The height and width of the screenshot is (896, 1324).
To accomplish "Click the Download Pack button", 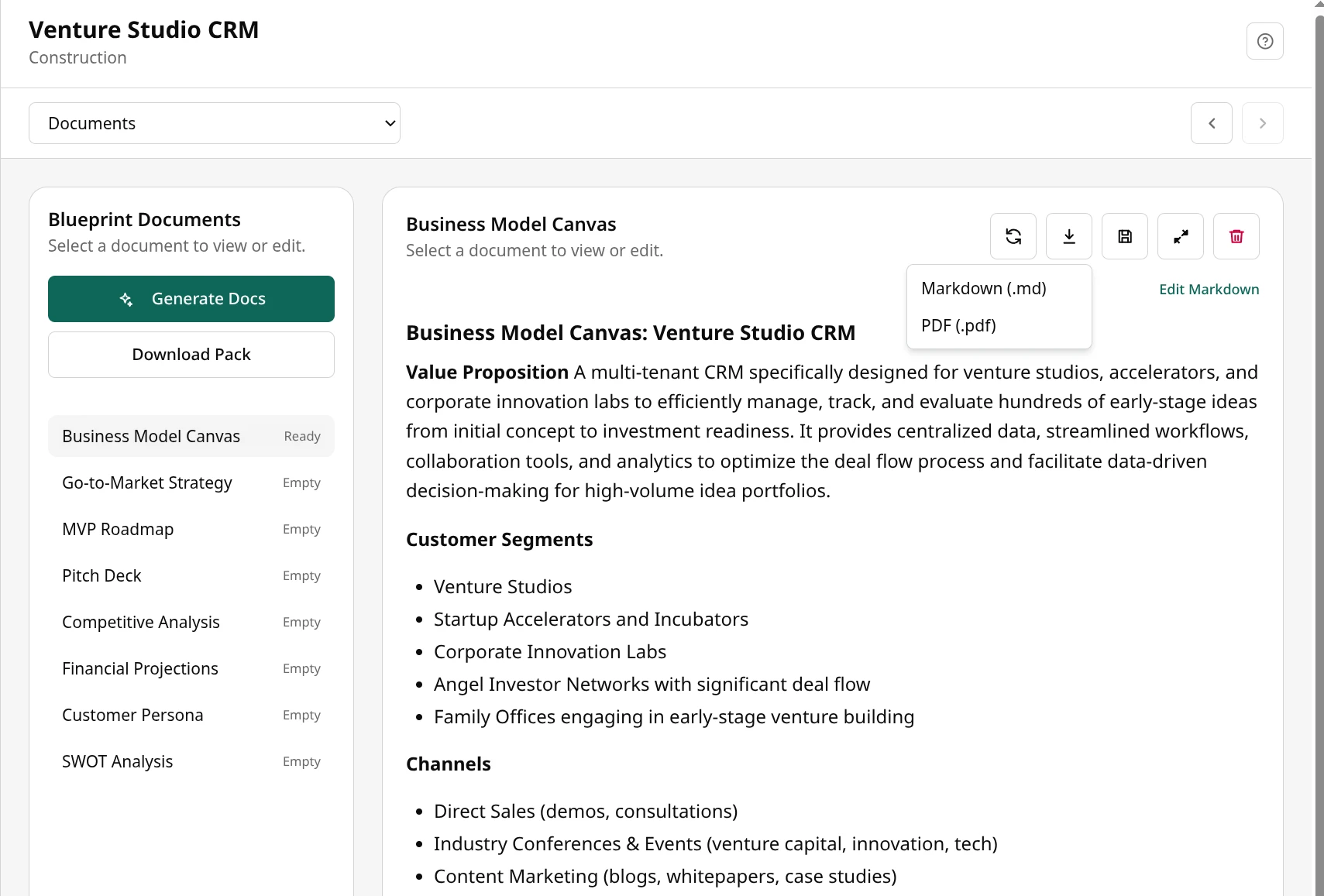I will pyautogui.click(x=191, y=355).
